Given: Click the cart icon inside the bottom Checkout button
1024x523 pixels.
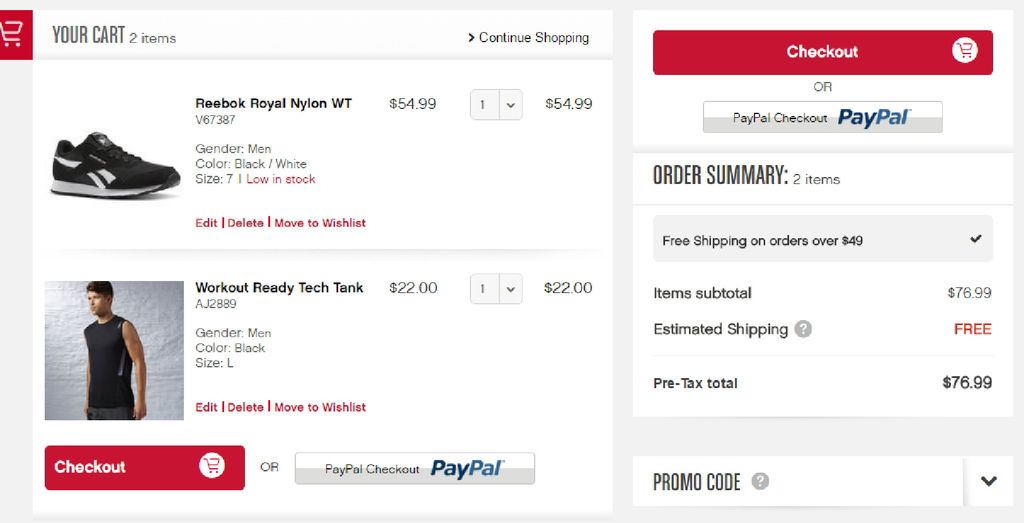Looking at the screenshot, I should (212, 466).
